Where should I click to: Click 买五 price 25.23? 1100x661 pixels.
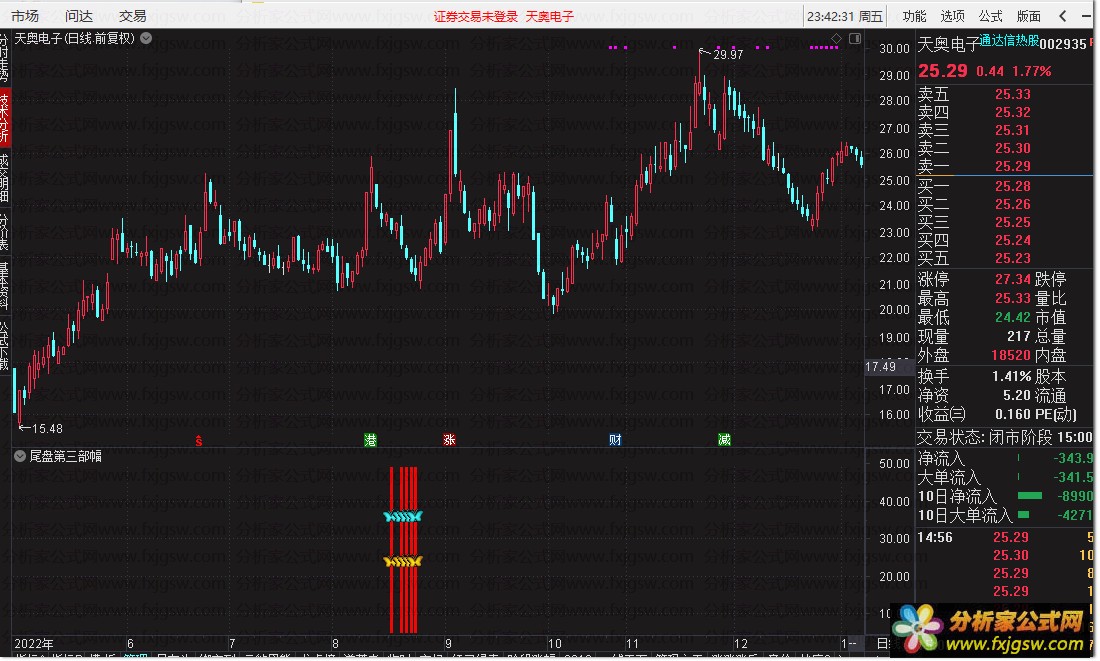click(x=1012, y=258)
